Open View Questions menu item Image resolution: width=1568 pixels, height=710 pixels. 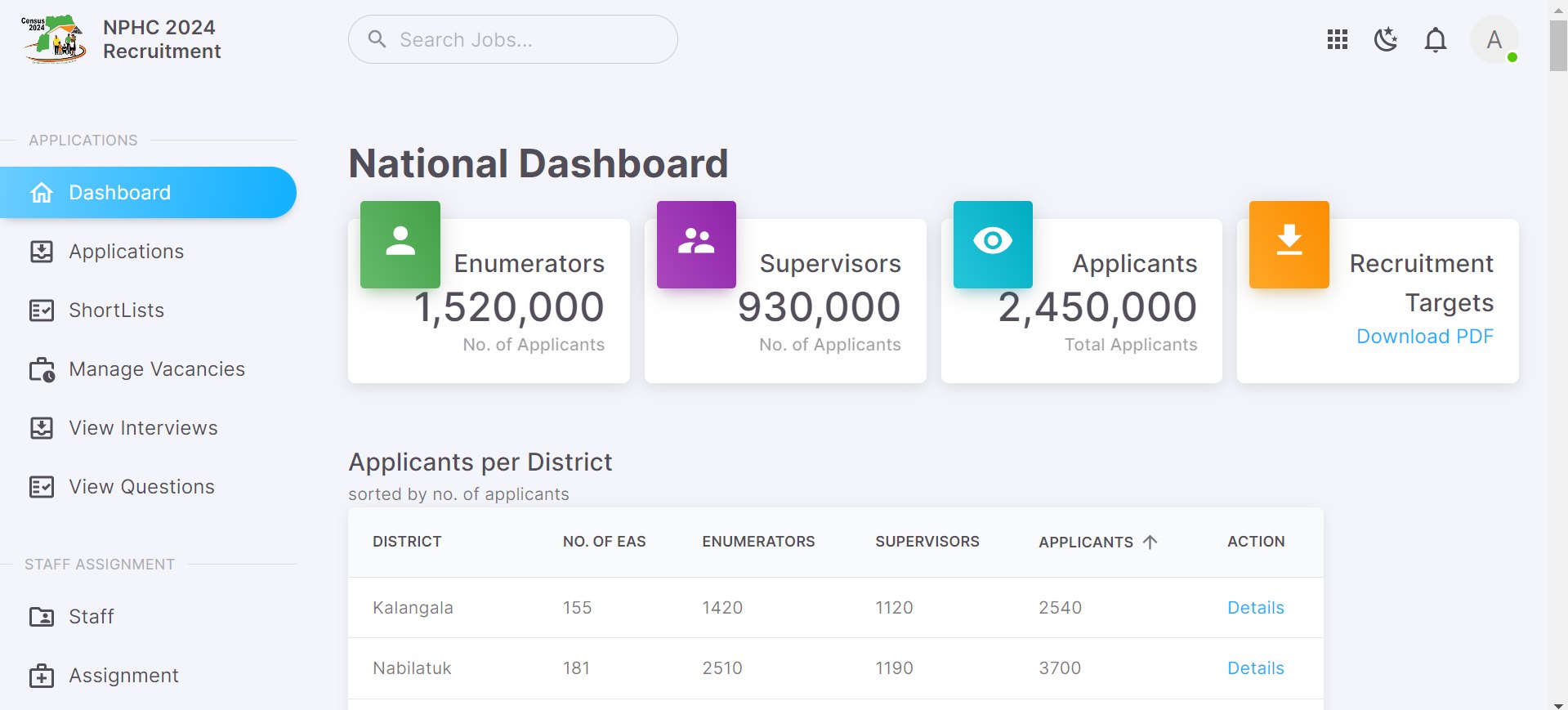coord(148,487)
